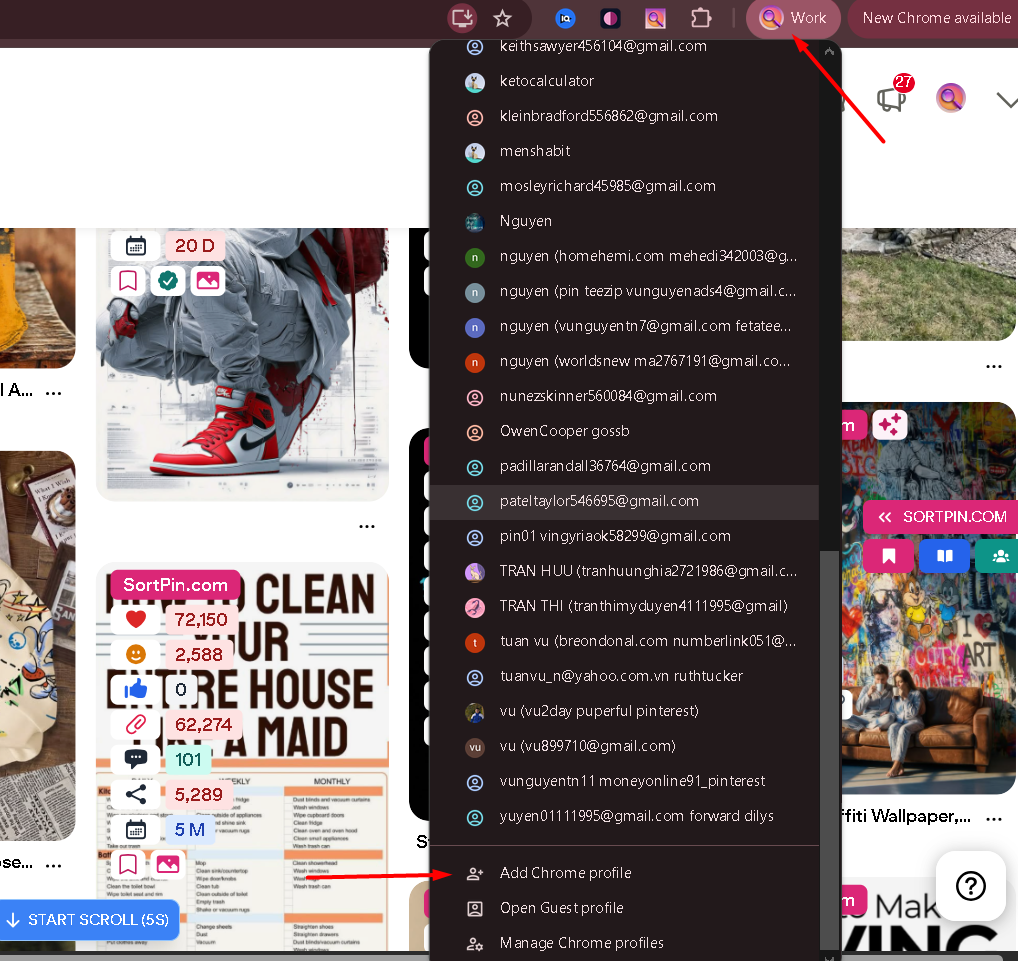Click thumbs up icon beside 0
Screen dimensions: 1018x961
136,690
